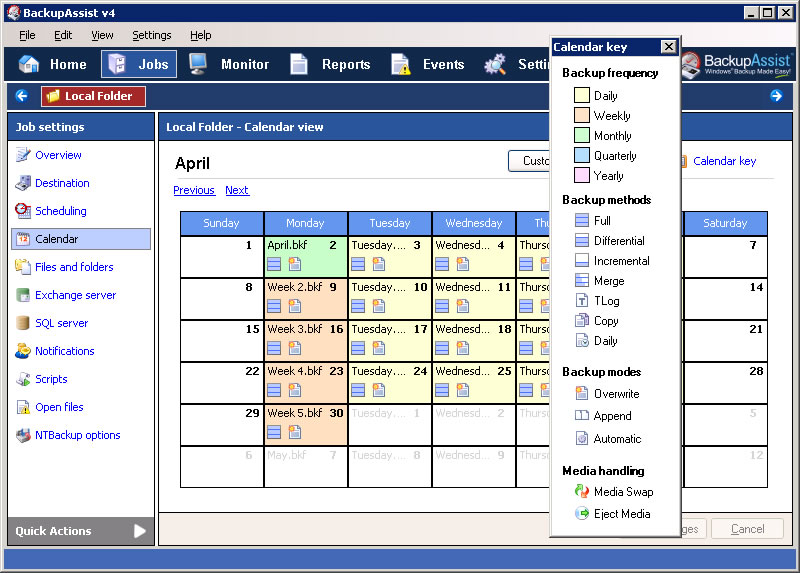Click the Monitor screen icon

click(x=197, y=64)
